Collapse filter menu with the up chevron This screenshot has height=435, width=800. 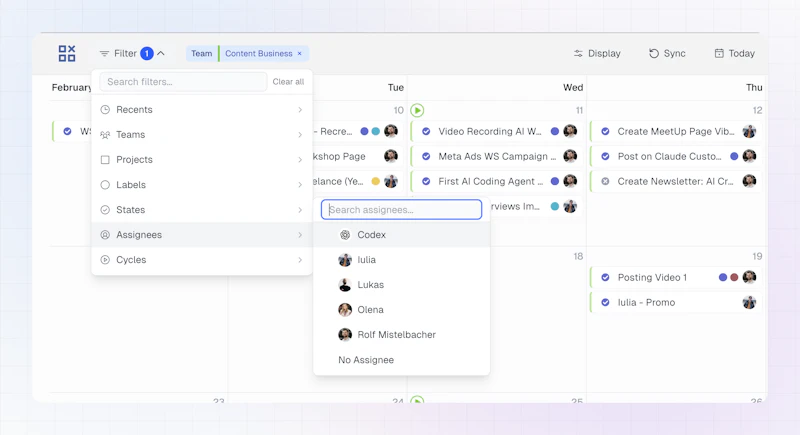coord(161,53)
